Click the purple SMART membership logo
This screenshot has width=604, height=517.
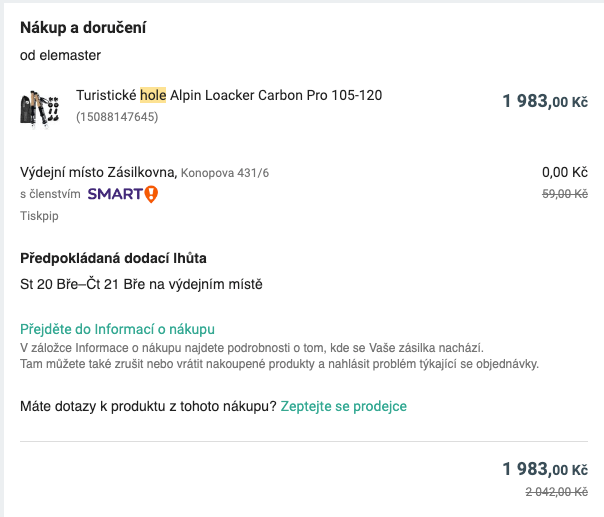115,194
